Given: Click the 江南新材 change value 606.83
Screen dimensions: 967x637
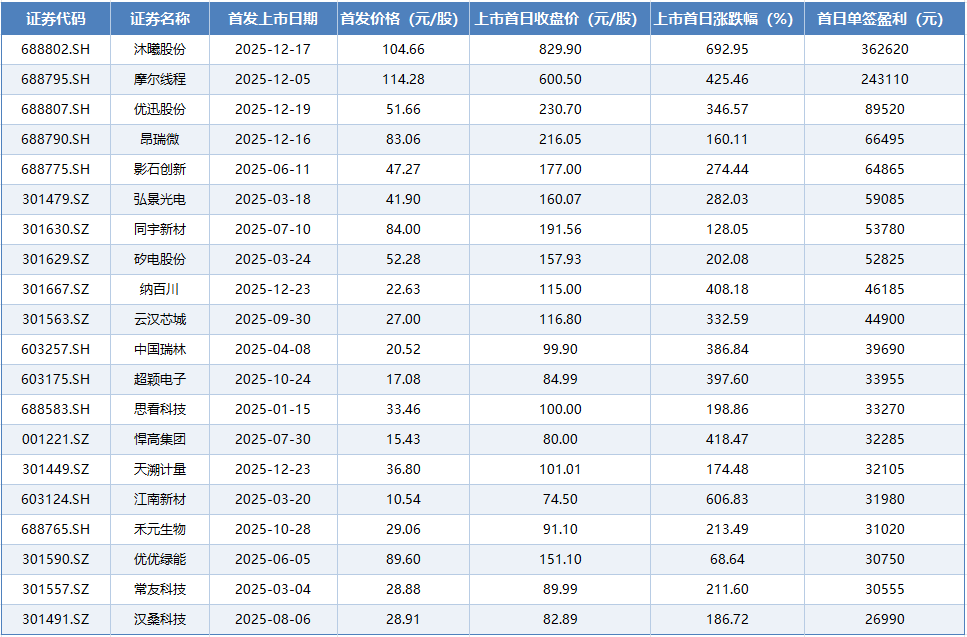Looking at the screenshot, I should click(x=727, y=499).
